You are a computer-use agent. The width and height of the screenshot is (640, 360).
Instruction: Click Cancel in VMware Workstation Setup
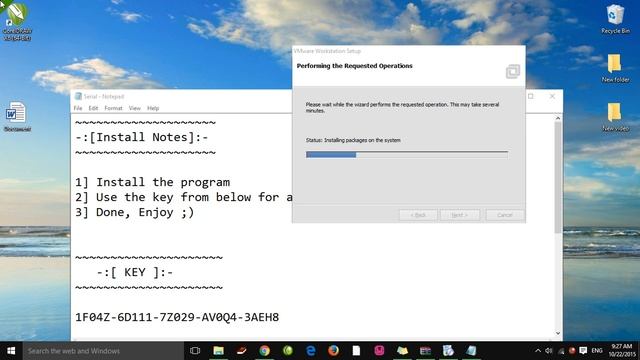click(505, 215)
